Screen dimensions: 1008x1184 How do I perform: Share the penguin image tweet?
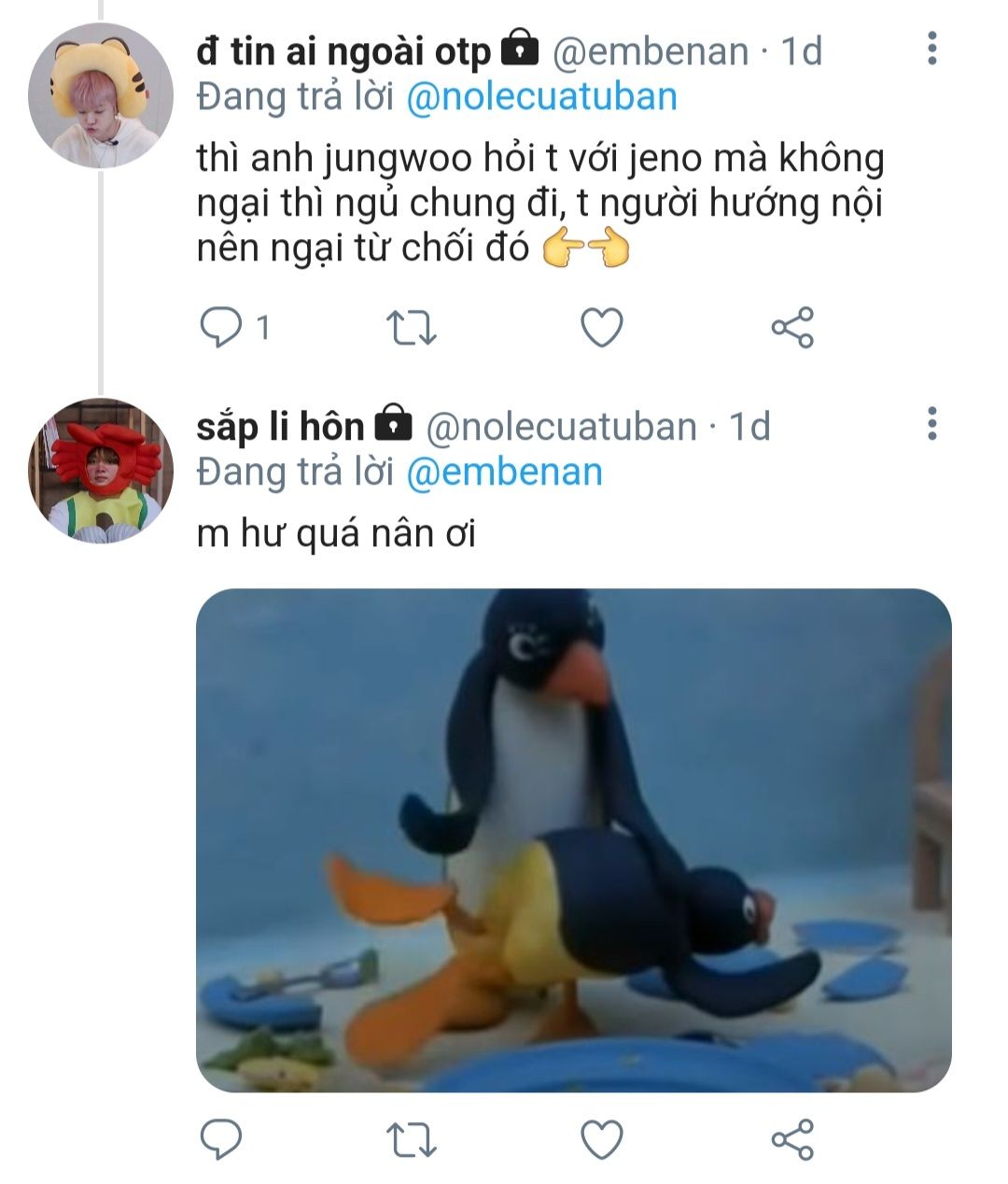pos(792,1140)
